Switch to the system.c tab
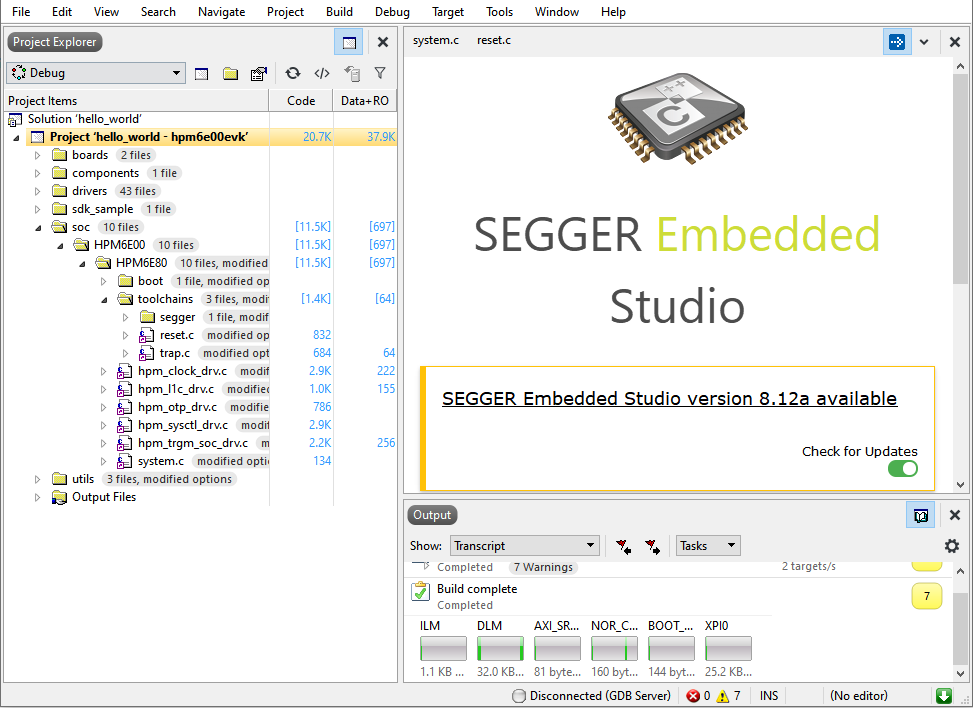 pos(436,40)
